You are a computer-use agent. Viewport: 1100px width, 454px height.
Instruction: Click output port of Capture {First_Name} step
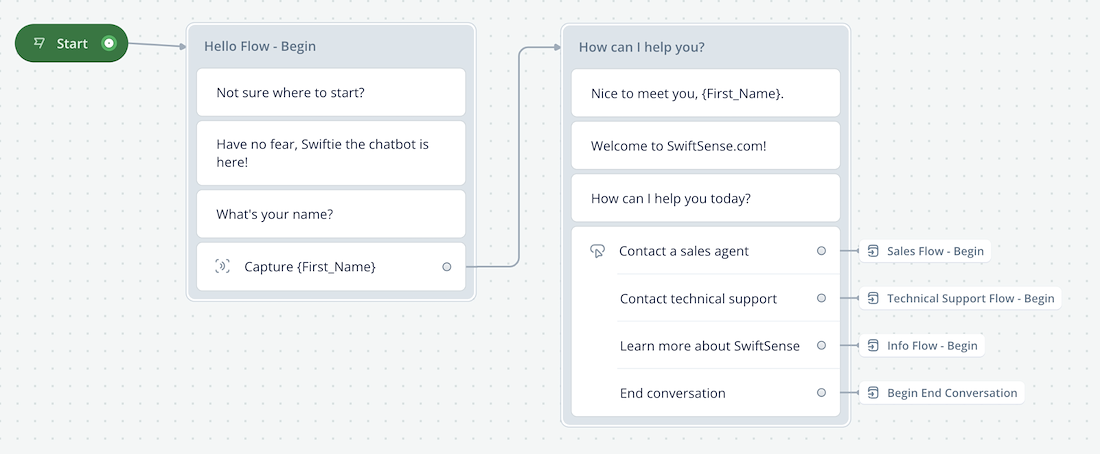(x=447, y=267)
